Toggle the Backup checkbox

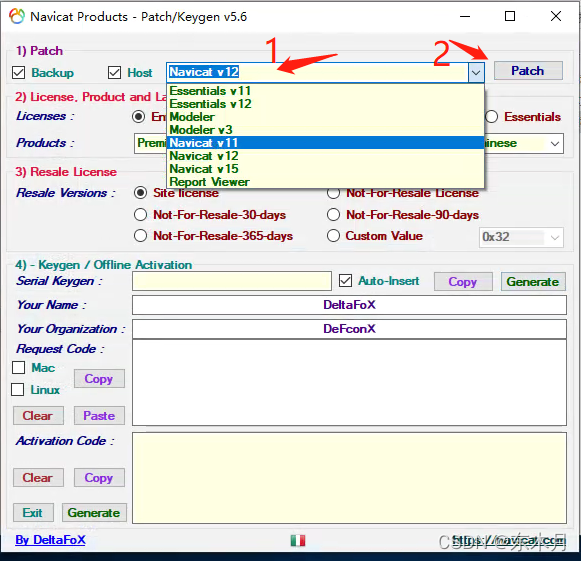tap(19, 73)
